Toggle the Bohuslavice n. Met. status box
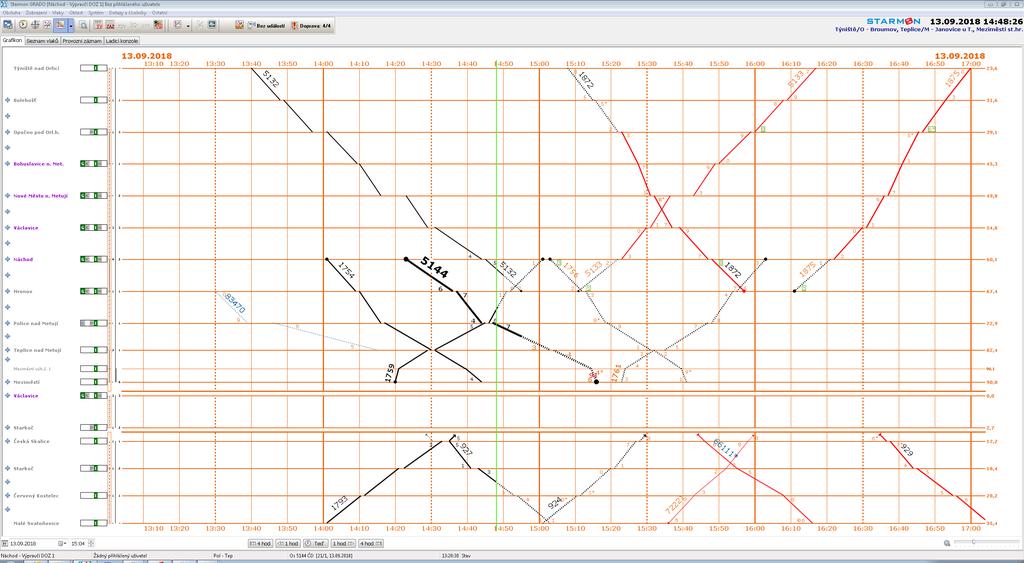1024x563 pixels. click(x=94, y=164)
